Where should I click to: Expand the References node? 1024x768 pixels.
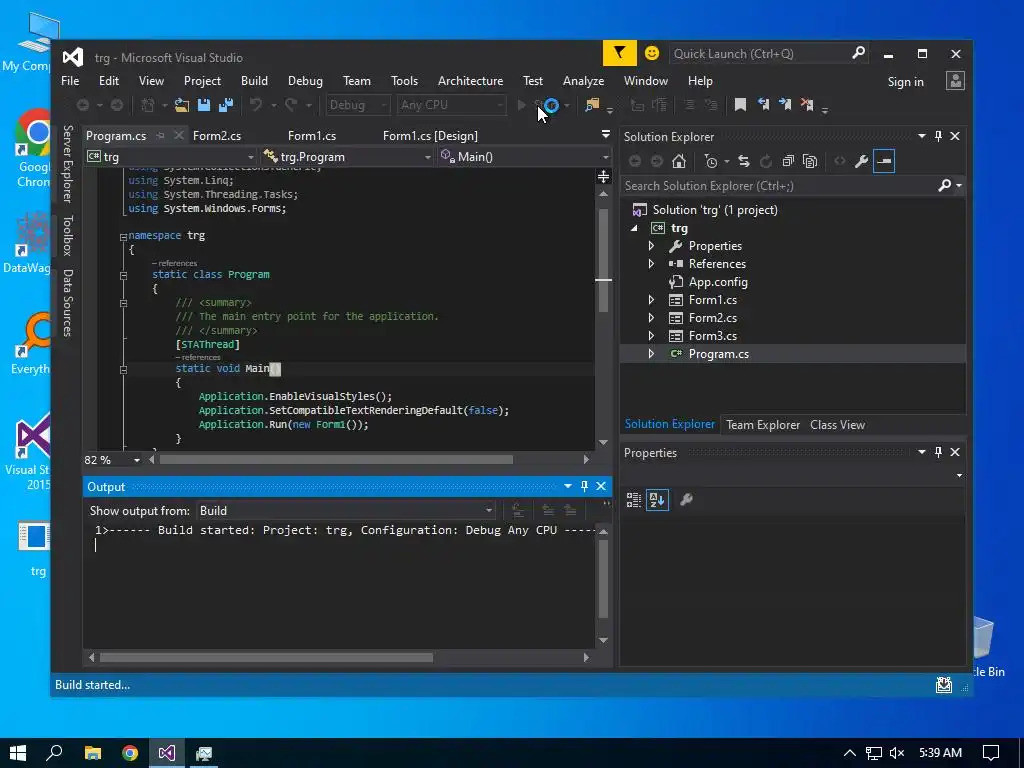(651, 264)
